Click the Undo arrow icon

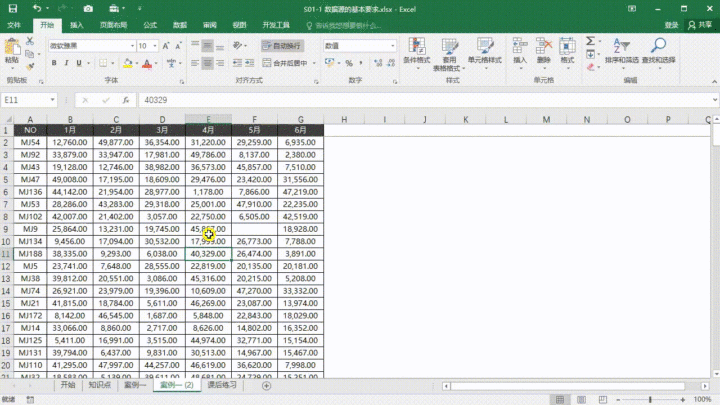[37, 8]
